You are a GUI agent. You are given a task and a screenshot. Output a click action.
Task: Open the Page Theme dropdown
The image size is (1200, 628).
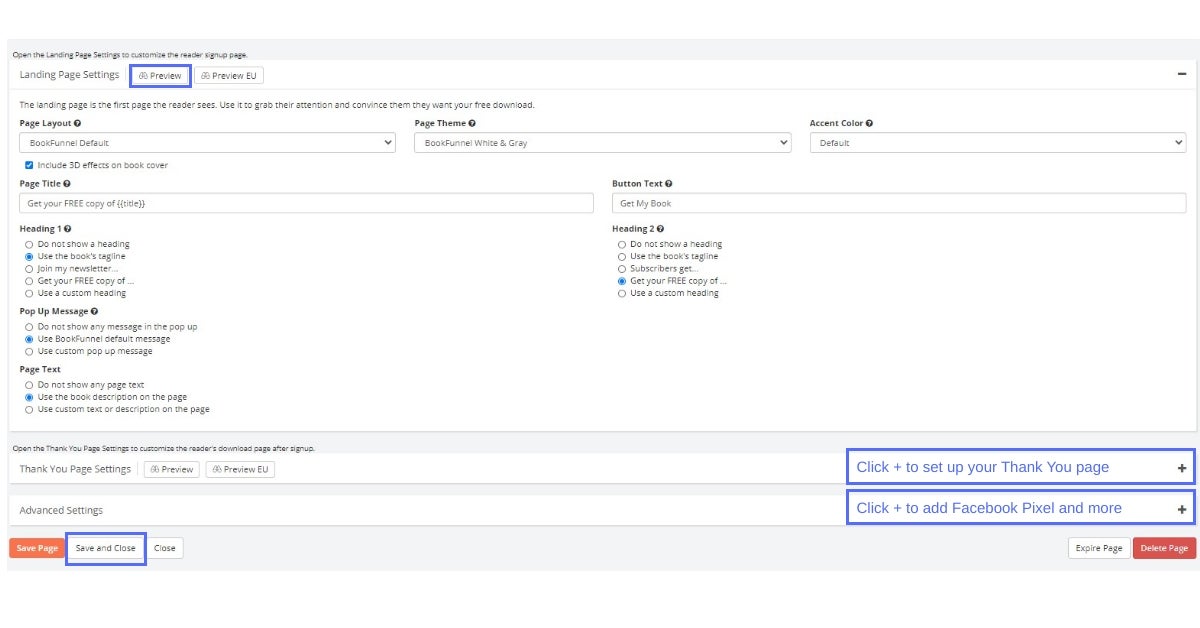pyautogui.click(x=602, y=143)
